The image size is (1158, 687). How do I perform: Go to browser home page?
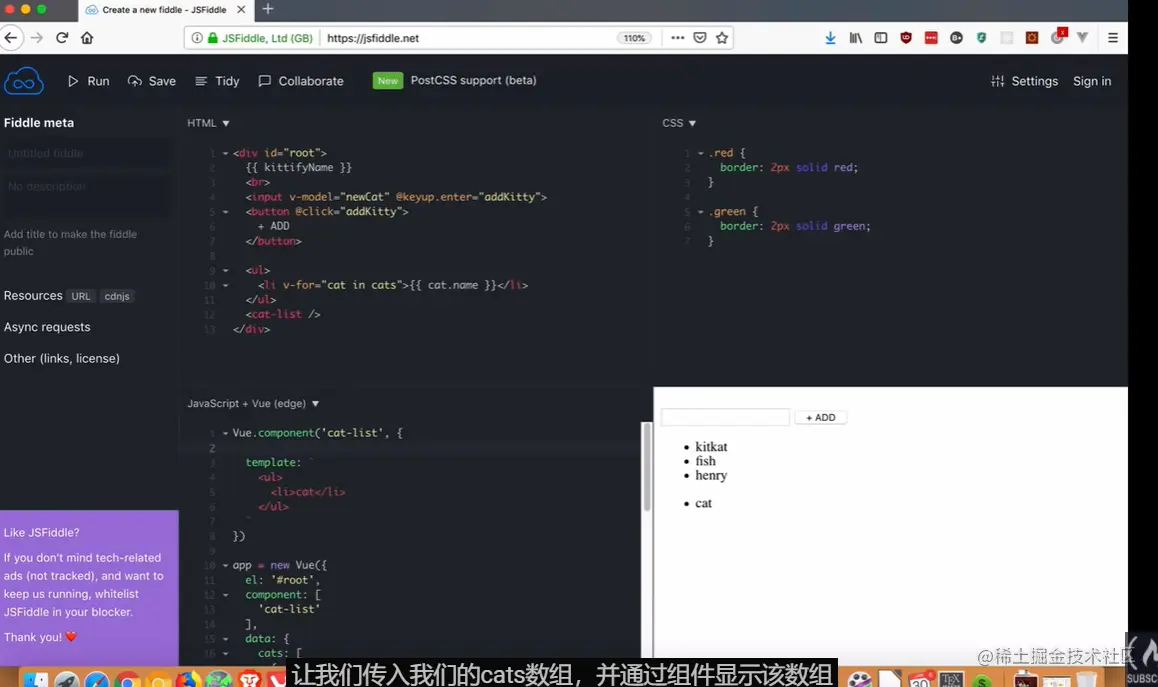point(87,38)
